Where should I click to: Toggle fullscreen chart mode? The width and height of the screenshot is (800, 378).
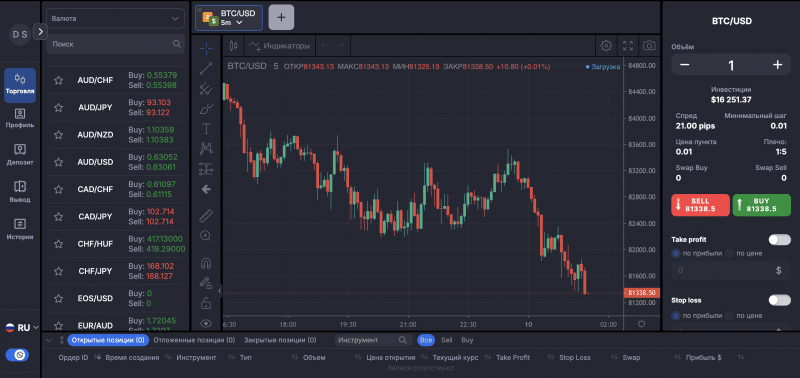click(x=628, y=46)
